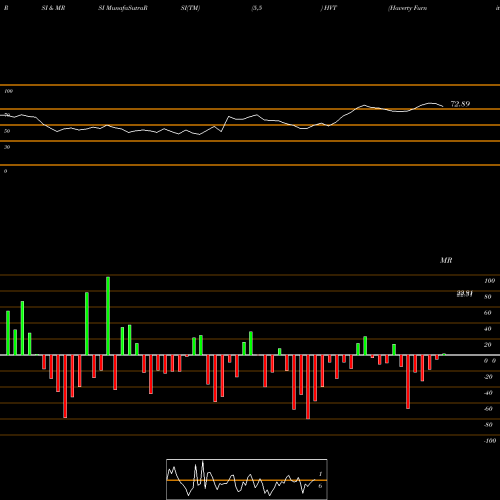Click the RSI value 72.89 label
The width and height of the screenshot is (500, 500).
pyautogui.click(x=460, y=104)
